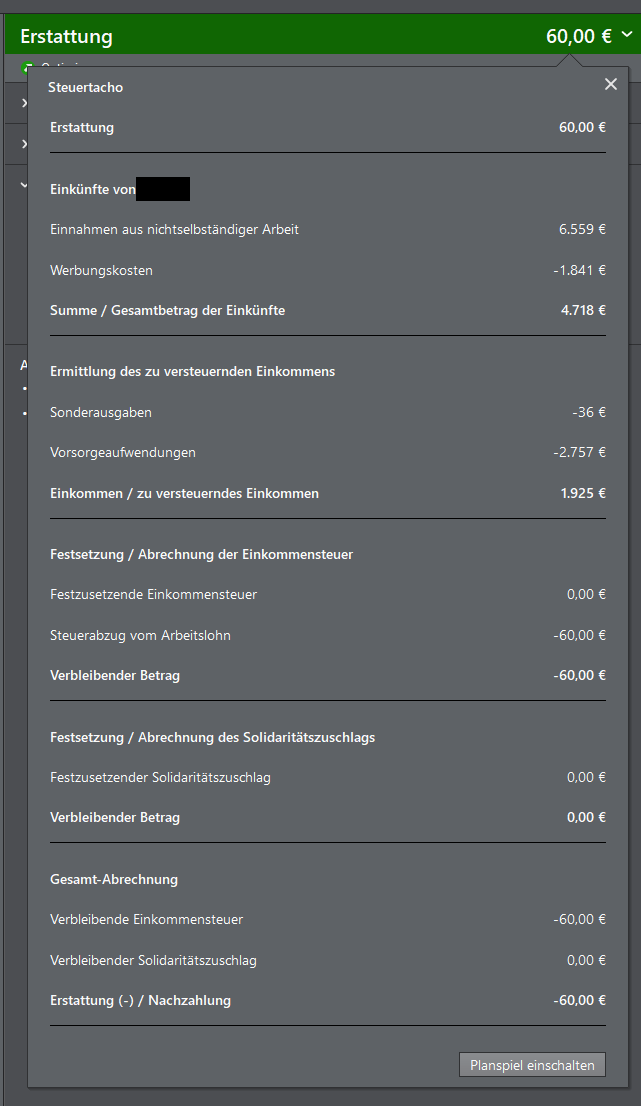Click the small green icon below the Erstattung header
Screen dimensions: 641x1106
click(25, 67)
